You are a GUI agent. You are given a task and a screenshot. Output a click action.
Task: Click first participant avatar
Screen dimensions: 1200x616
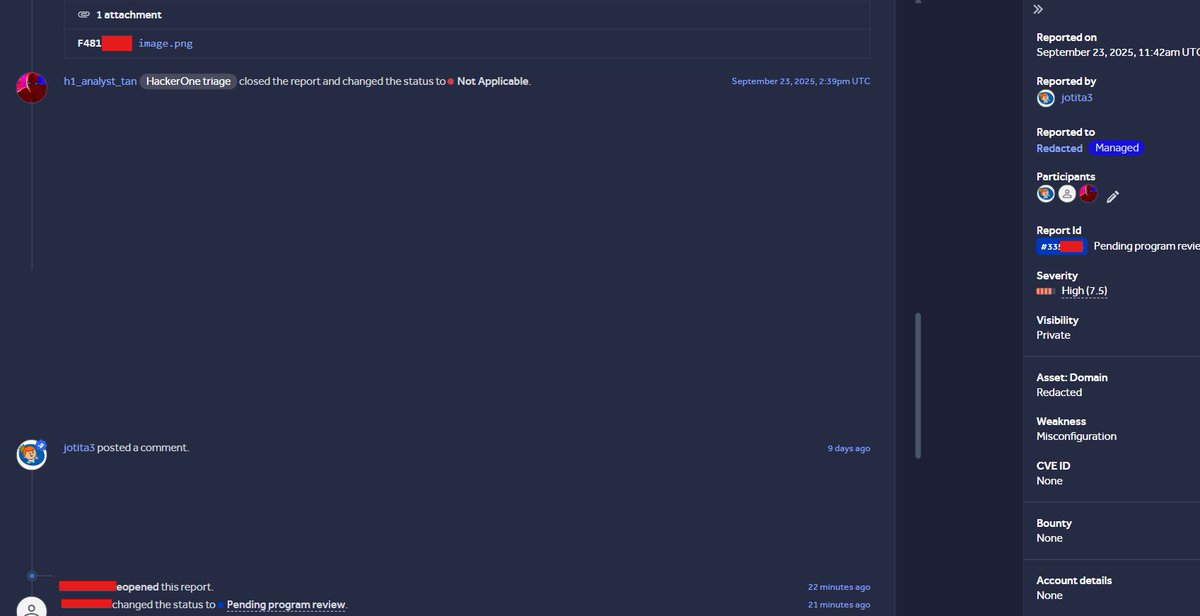coord(1046,194)
